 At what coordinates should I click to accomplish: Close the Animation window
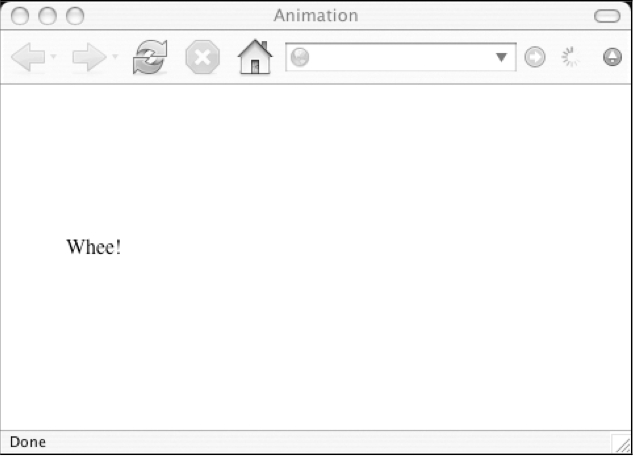tap(20, 16)
